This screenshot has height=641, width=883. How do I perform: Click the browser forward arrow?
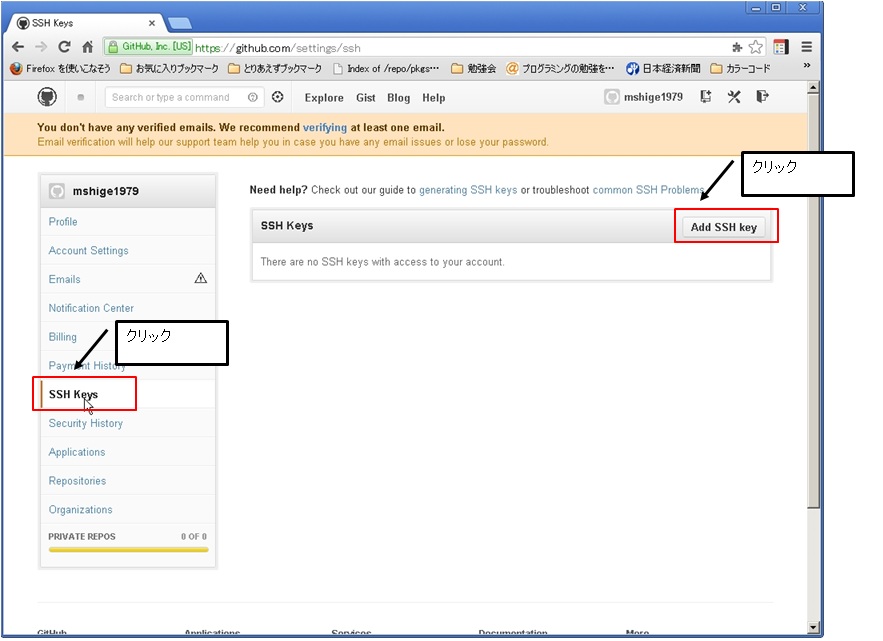tap(41, 47)
